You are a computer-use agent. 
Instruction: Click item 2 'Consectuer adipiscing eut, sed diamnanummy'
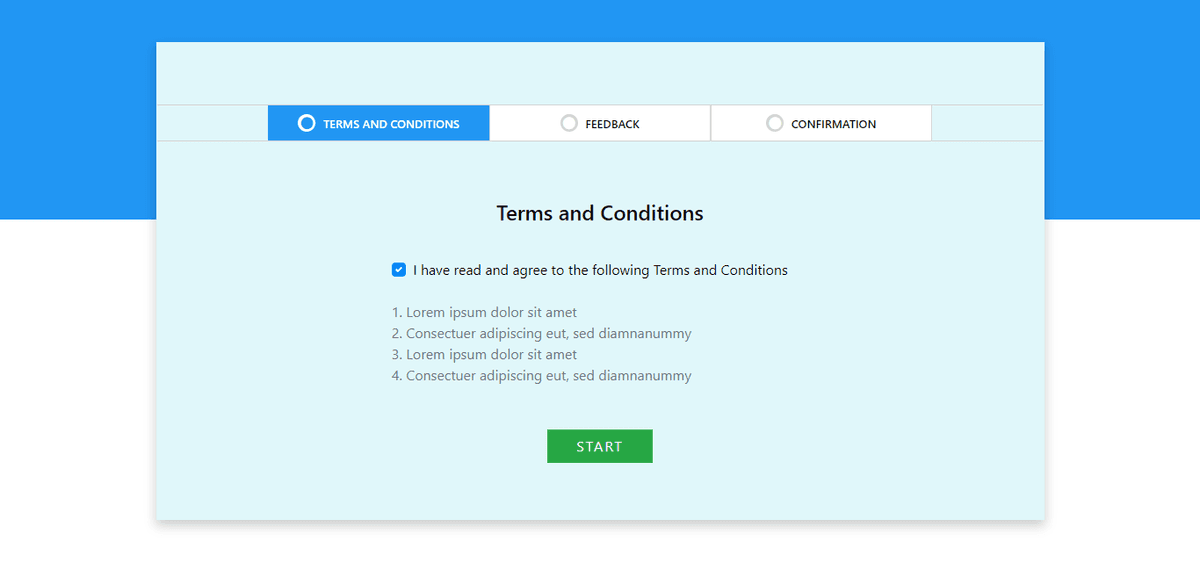pos(542,333)
